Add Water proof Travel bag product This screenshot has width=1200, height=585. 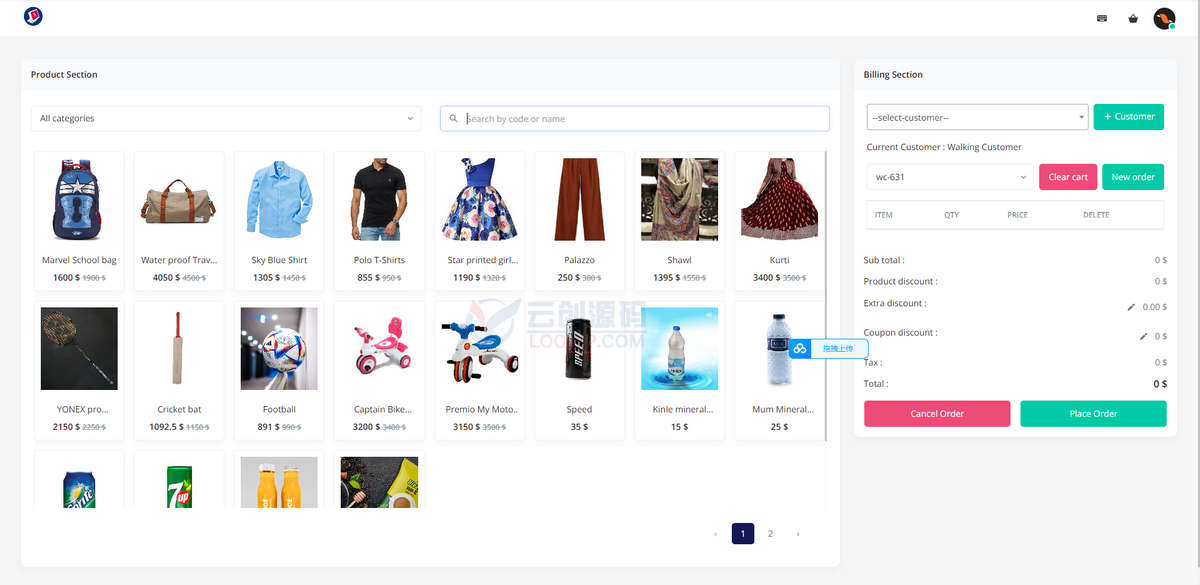[x=179, y=221]
